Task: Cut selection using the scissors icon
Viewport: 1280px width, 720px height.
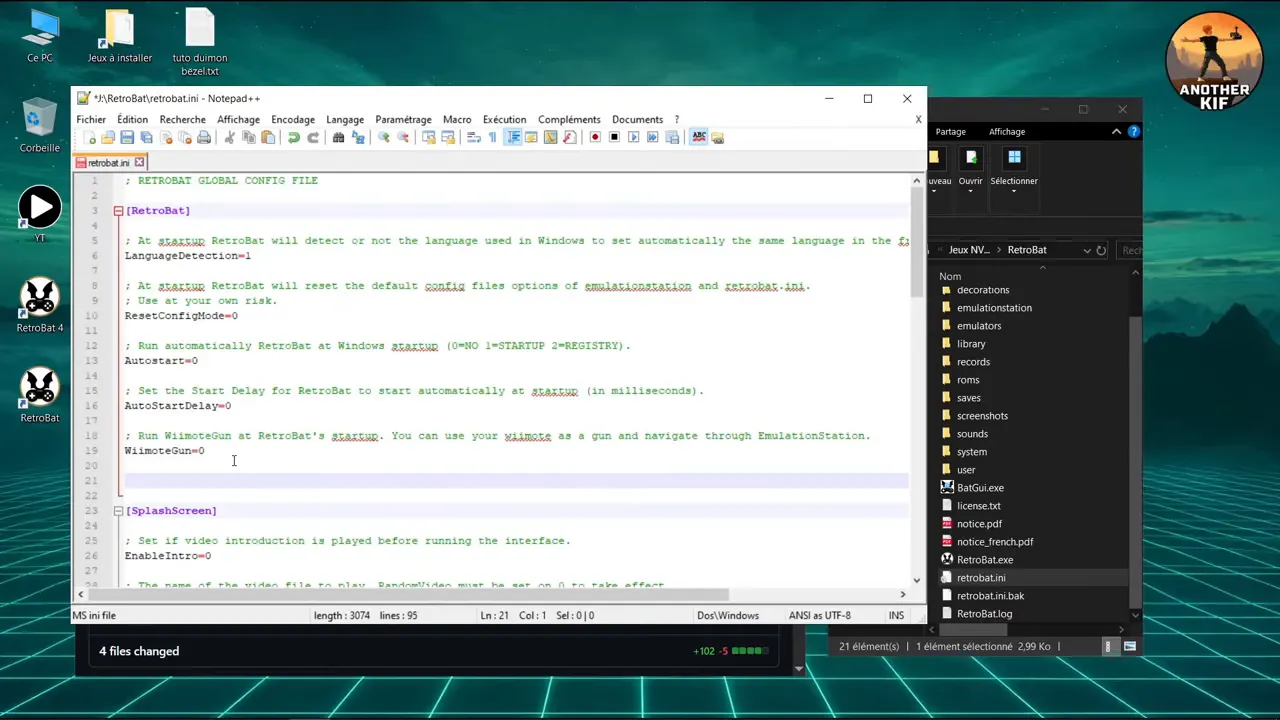Action: coord(229,138)
